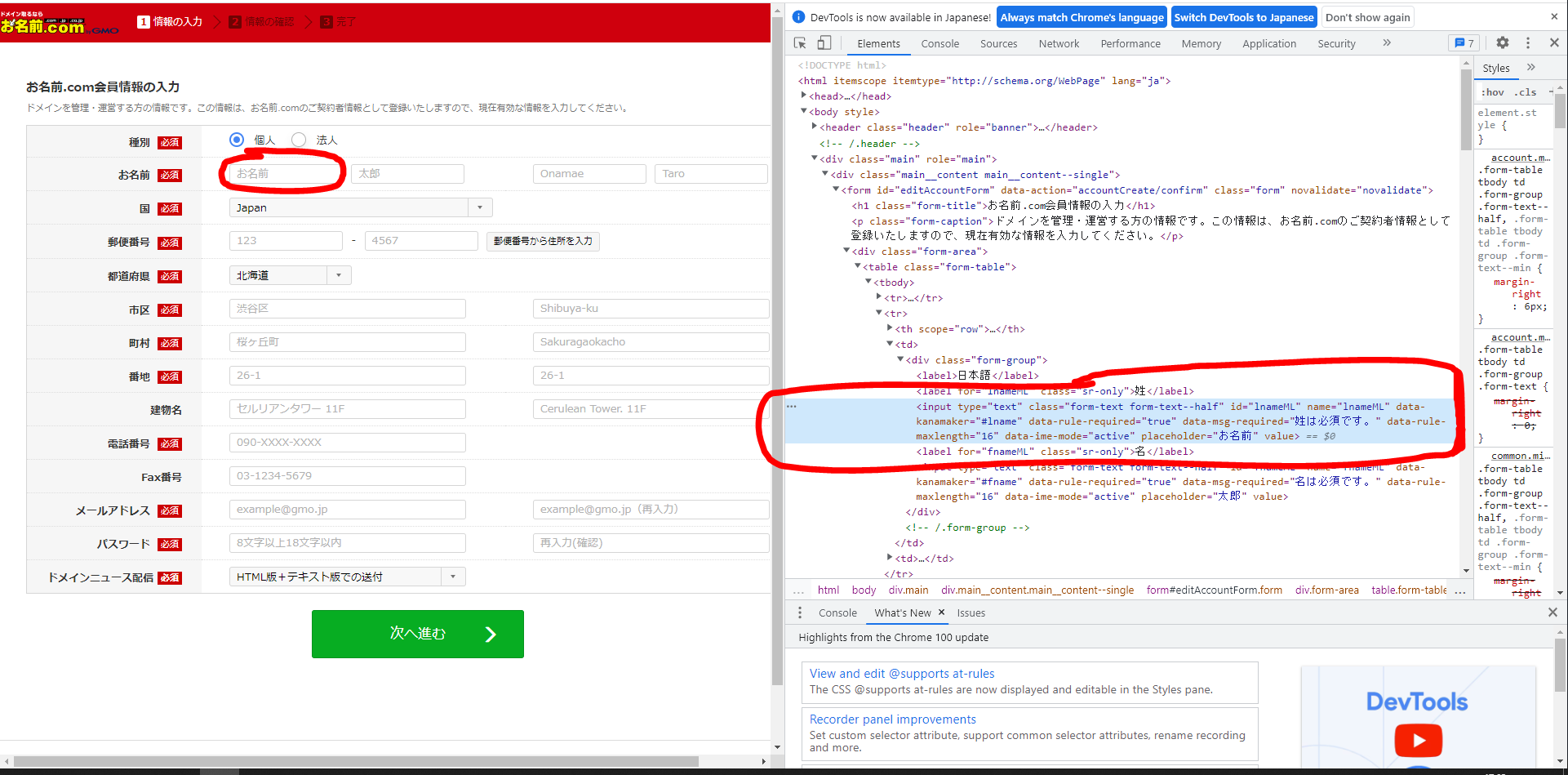The height and width of the screenshot is (775, 1568).
Task: Open View and edit @supports at-rules link
Action: click(x=902, y=674)
